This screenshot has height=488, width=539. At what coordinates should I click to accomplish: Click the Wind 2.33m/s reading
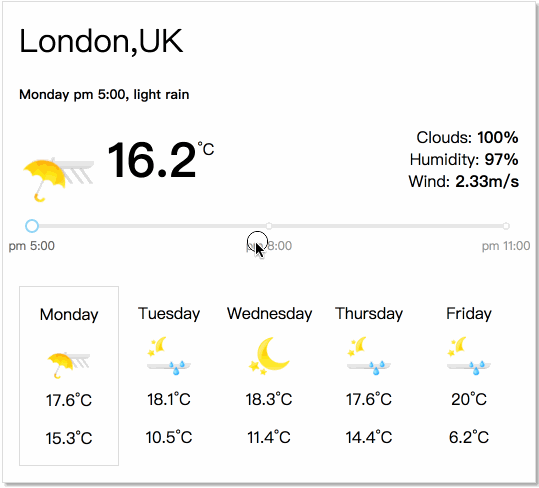(x=463, y=181)
